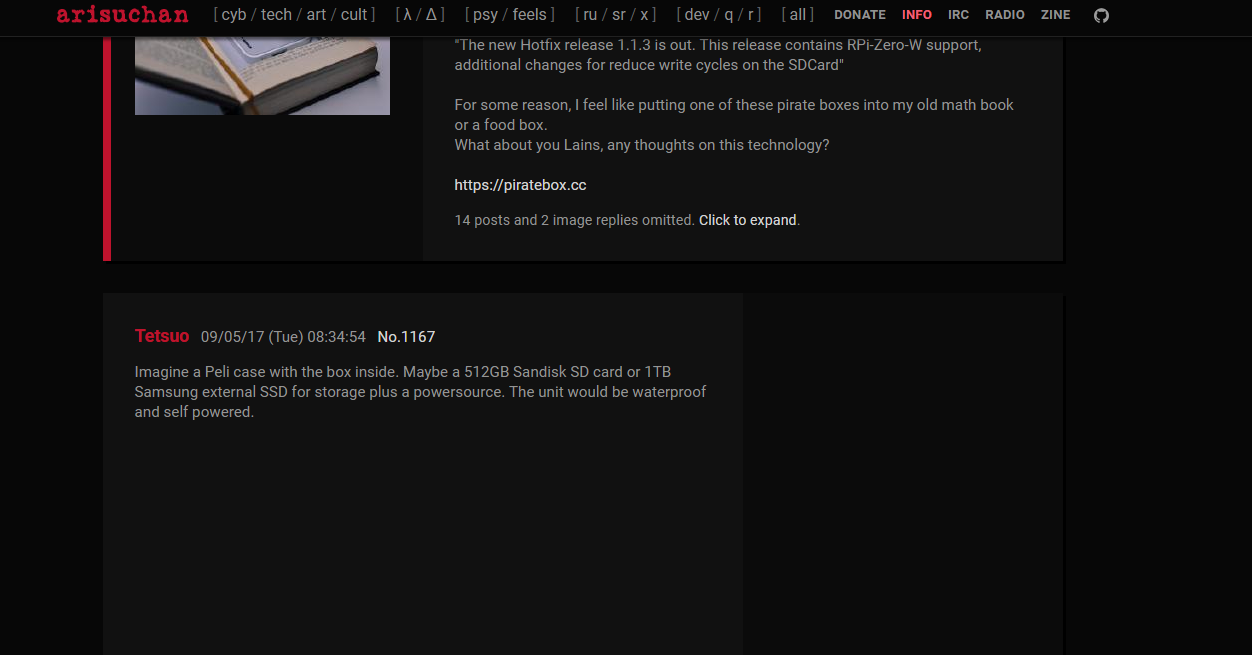Click the arisuchan site logo
This screenshot has width=1252, height=655.
coord(122,14)
